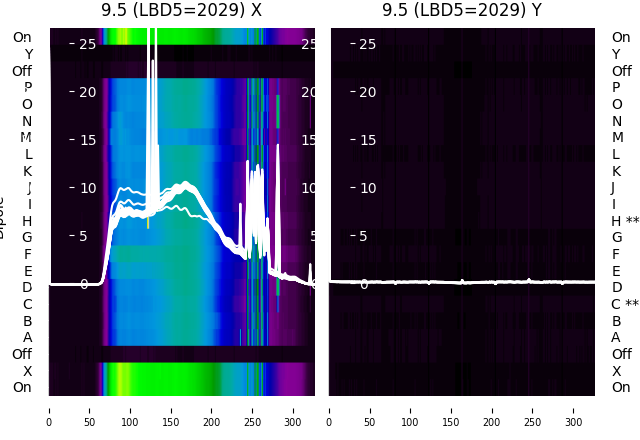Screen dimensions: 640x440
Task: Click the flat white trace line in the Y plot
Action: click(x=462, y=282)
